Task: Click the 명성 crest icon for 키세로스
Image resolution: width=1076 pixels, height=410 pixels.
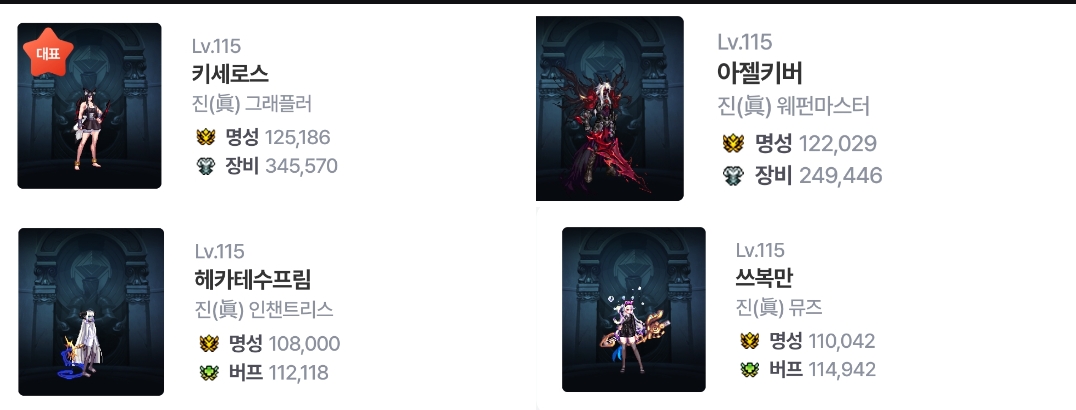Action: pos(206,137)
